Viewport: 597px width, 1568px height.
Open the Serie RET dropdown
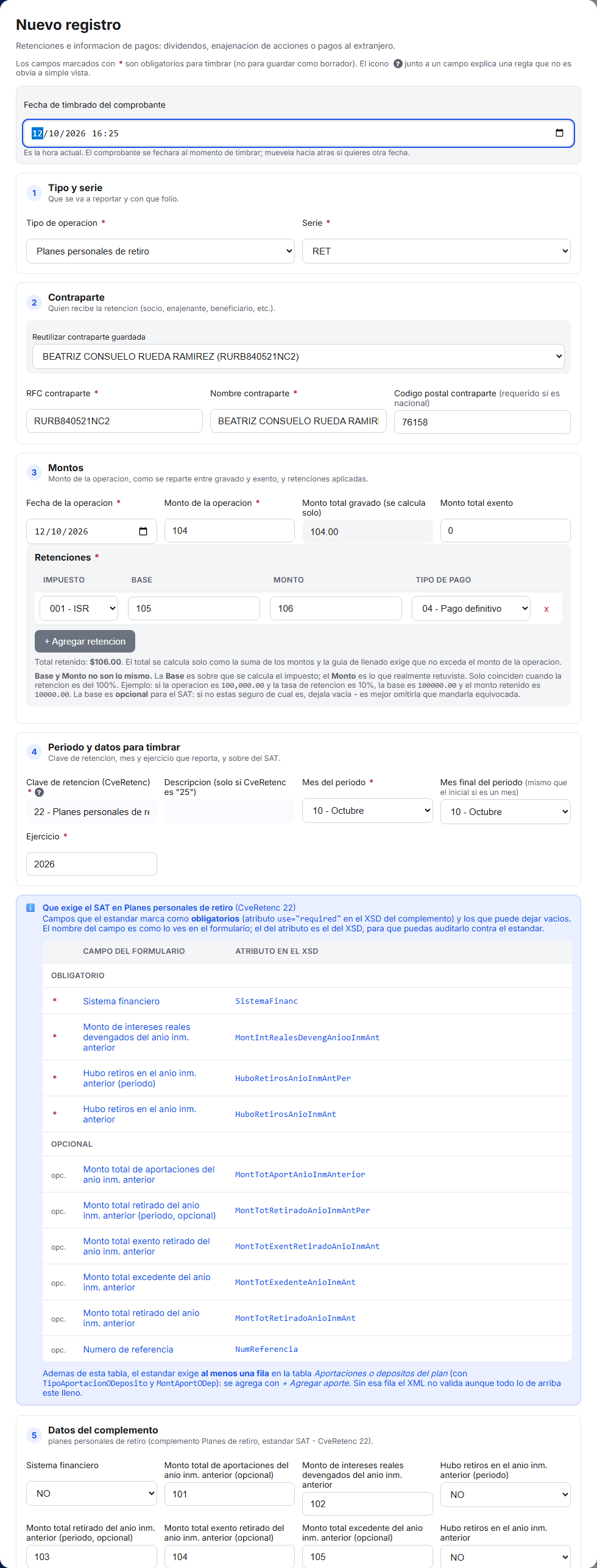(x=436, y=251)
